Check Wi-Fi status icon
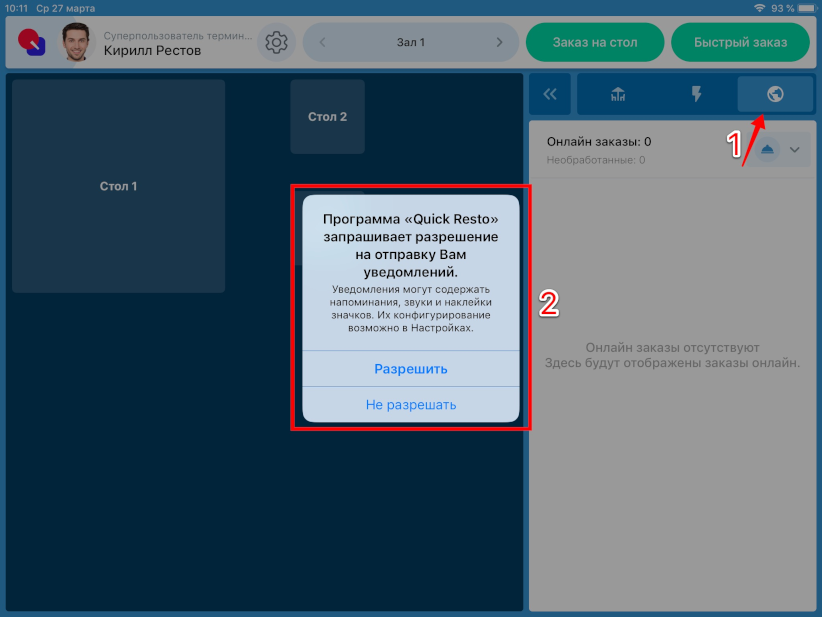Image resolution: width=822 pixels, height=617 pixels. tap(759, 8)
